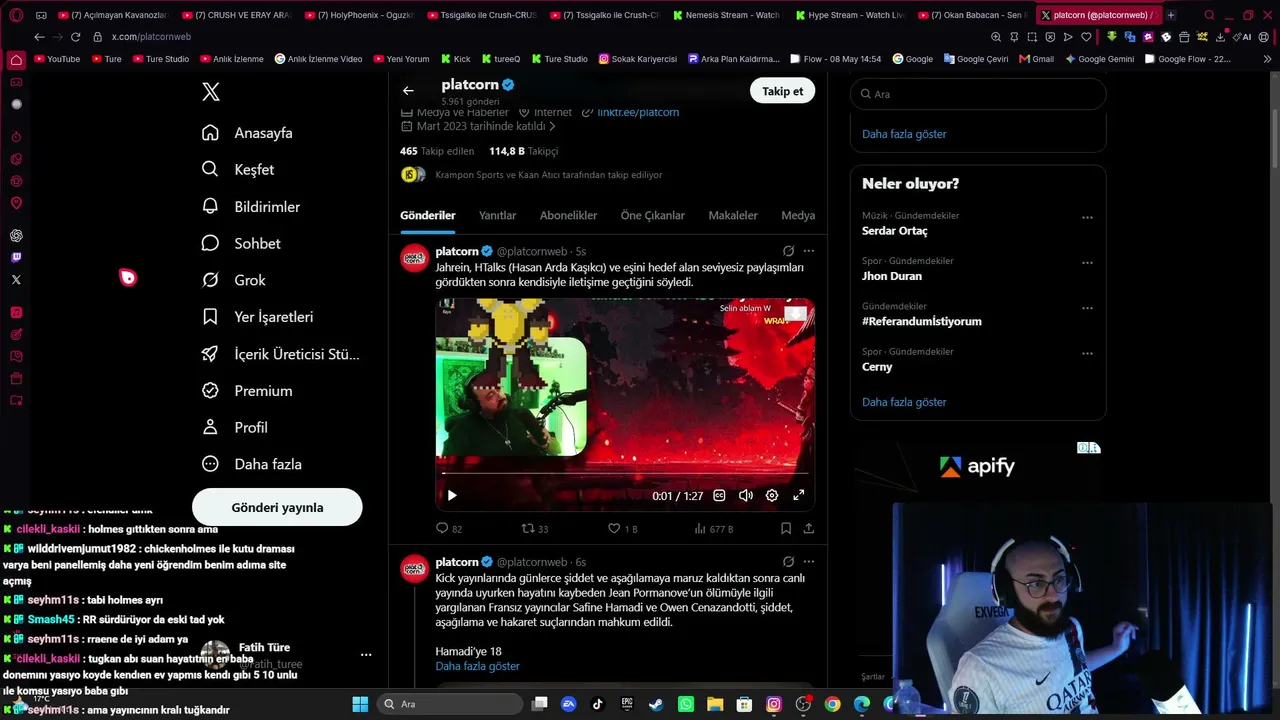The width and height of the screenshot is (1280, 720).
Task: Open X shortcut in the Opera sidebar
Action: pos(16,280)
